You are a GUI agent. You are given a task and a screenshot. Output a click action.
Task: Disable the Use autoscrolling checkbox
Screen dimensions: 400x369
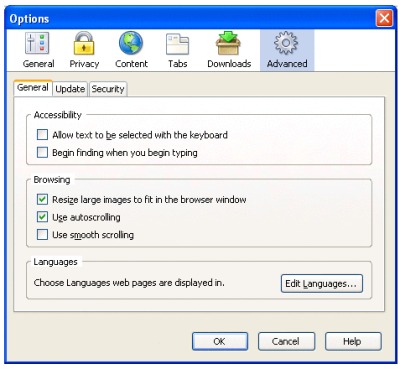coord(42,217)
